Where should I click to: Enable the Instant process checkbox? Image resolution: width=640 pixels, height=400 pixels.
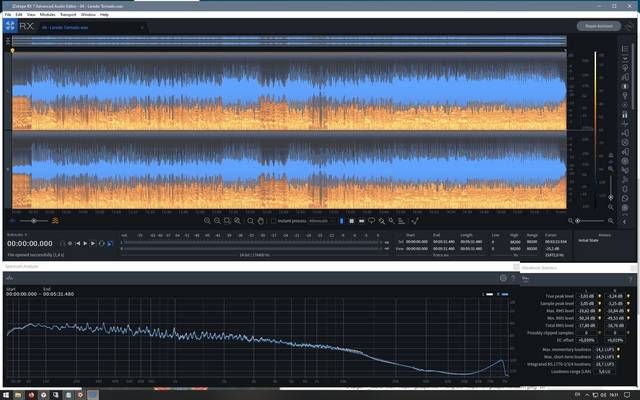click(273, 220)
